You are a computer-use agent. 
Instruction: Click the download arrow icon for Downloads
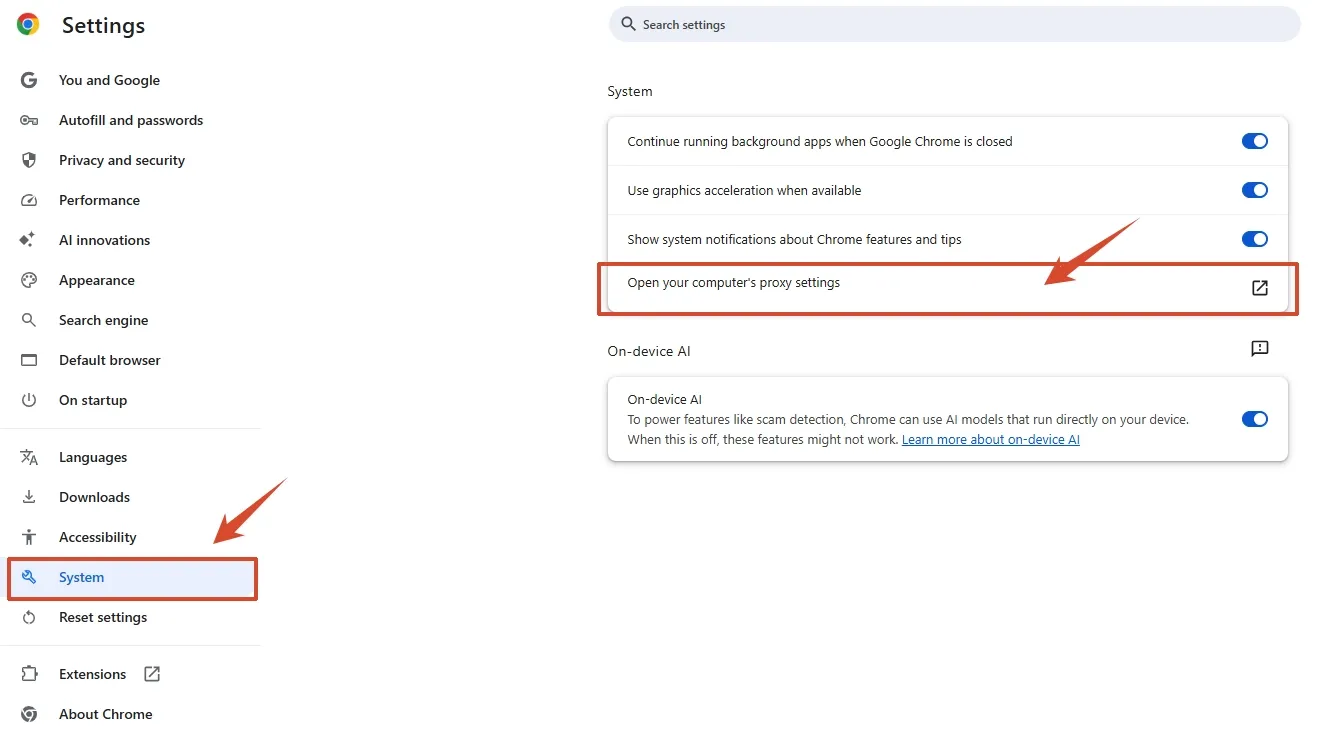pos(29,497)
